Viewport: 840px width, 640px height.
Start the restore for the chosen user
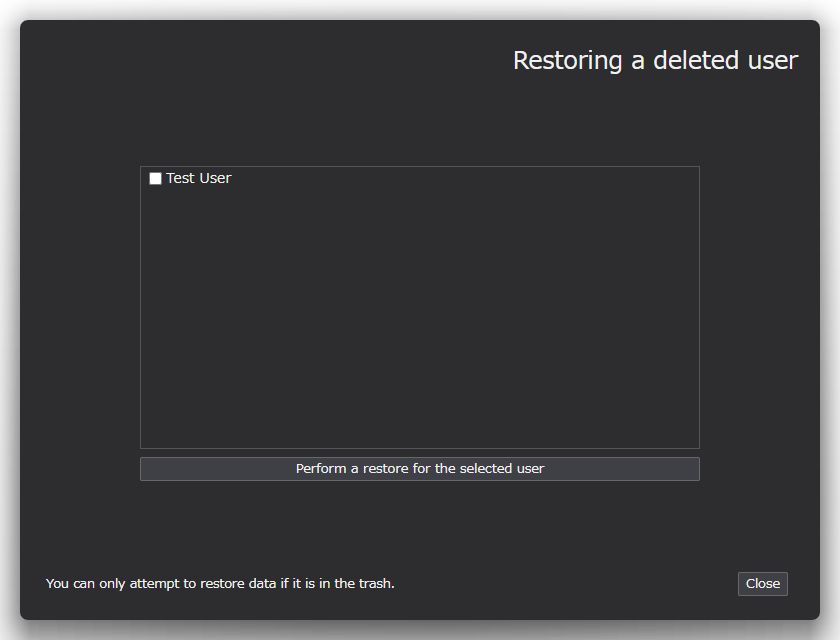coord(420,469)
